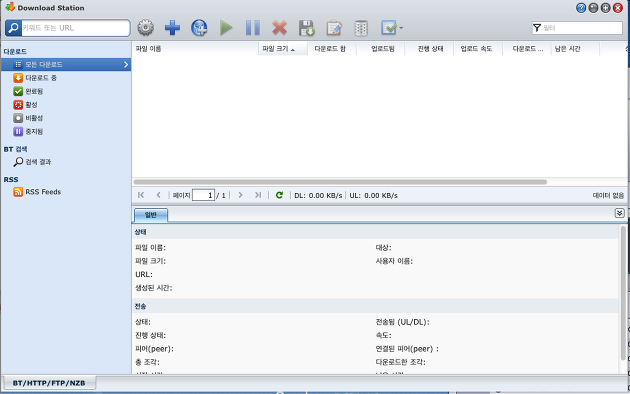Click the horizontal scrollbar of task list
Screen dimensions: 630x394
pyautogui.click(x=340, y=182)
